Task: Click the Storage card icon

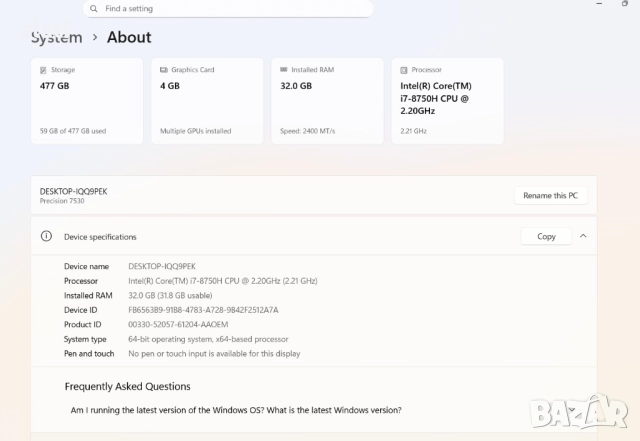Action: pyautogui.click(x=42, y=70)
